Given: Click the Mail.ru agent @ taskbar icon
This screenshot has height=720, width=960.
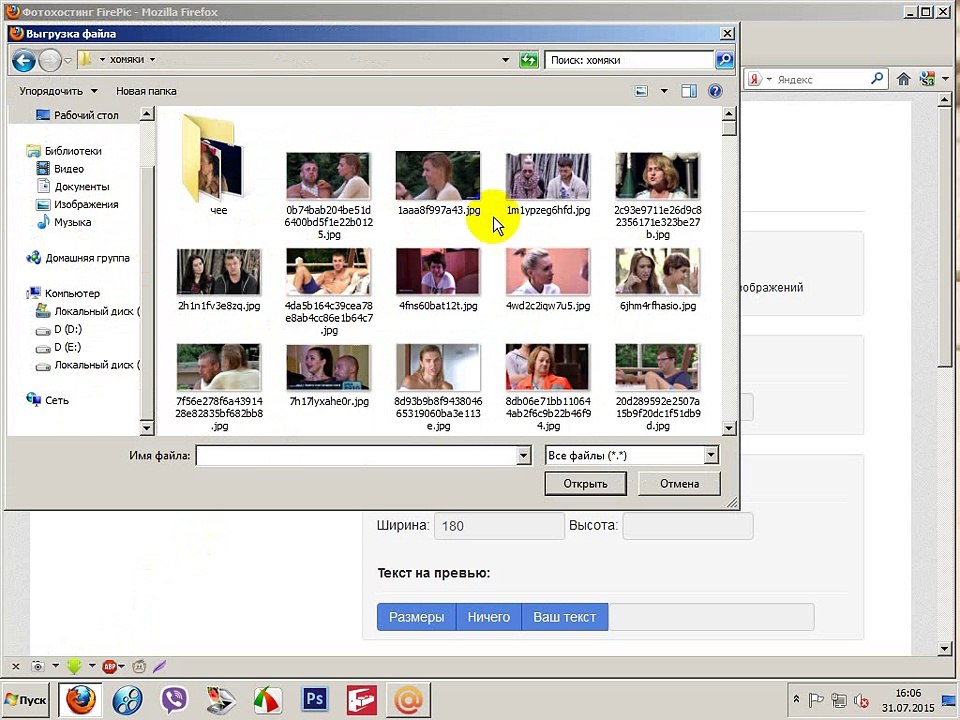Looking at the screenshot, I should 408,700.
